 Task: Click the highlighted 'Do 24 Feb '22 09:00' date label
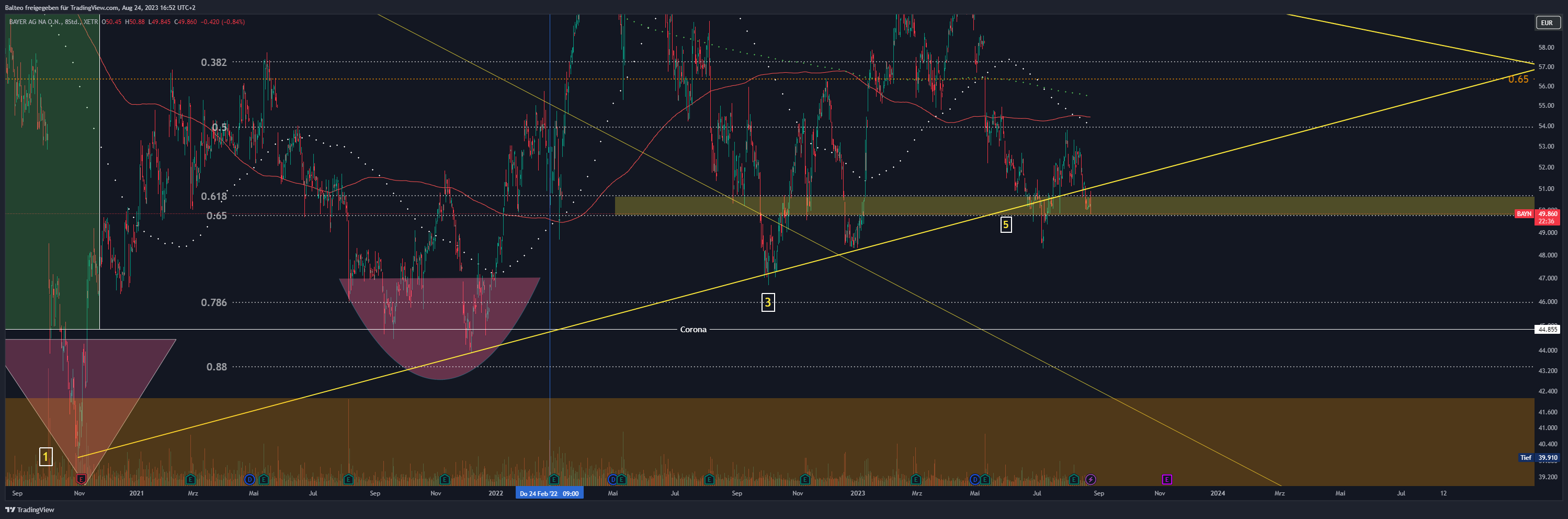[x=549, y=493]
